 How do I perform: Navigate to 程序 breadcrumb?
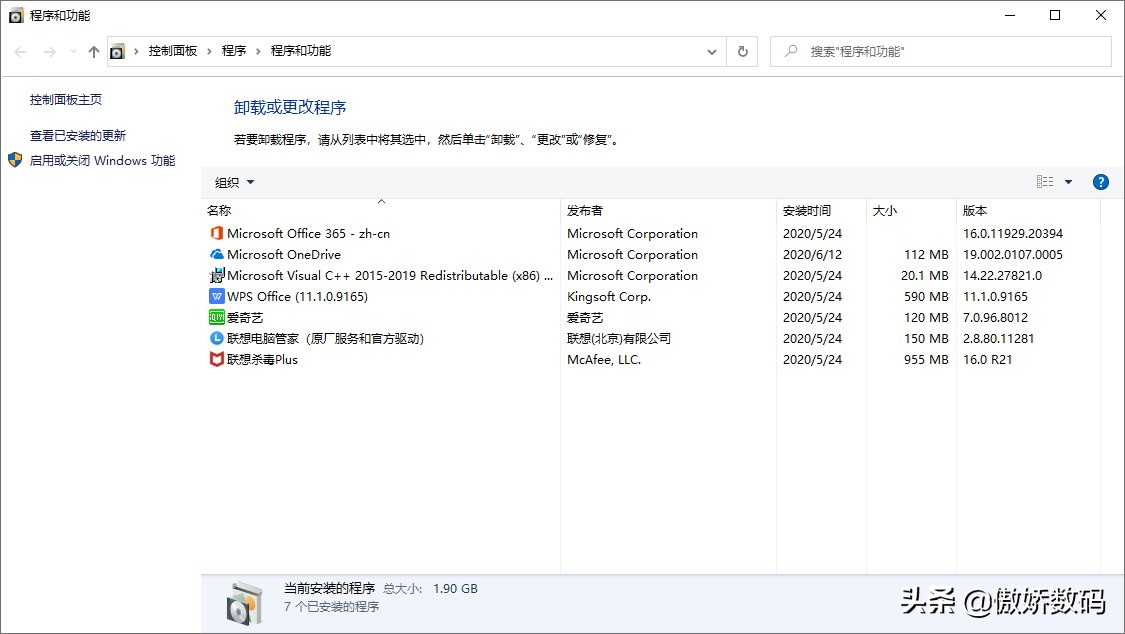click(x=234, y=51)
